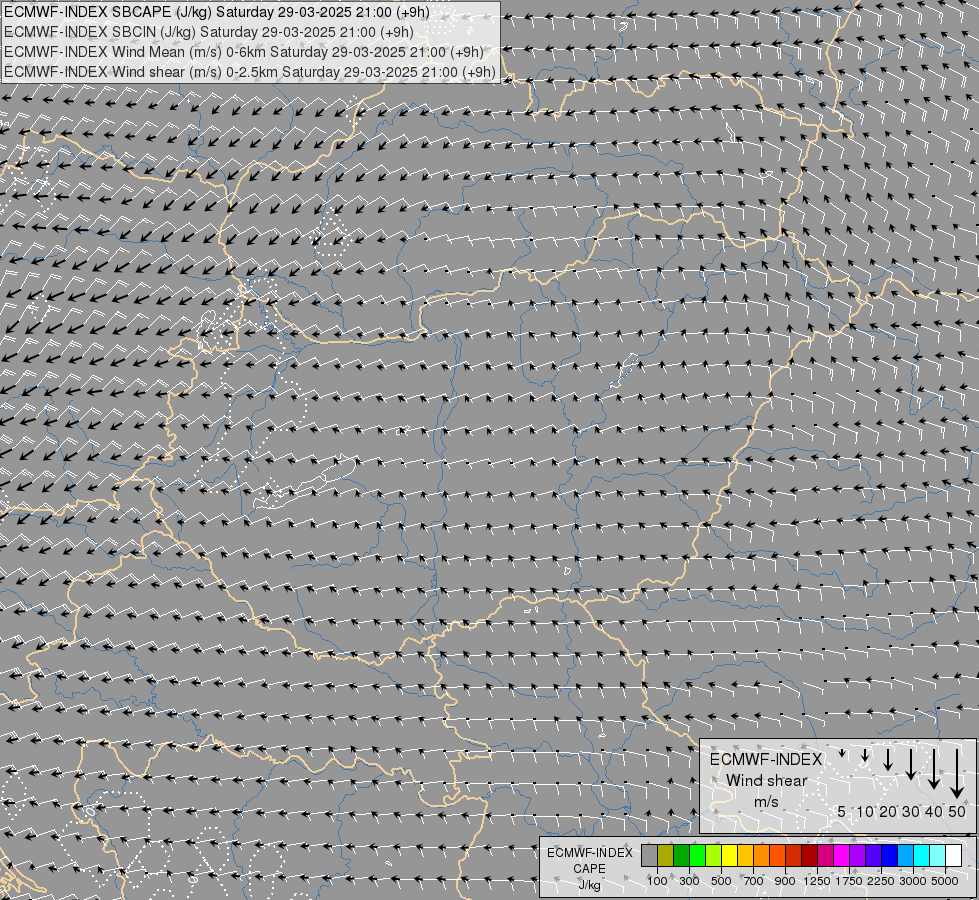Screen dimensions: 979x900
Task: Click the '10' wind shear scale number
Action: 865,811
